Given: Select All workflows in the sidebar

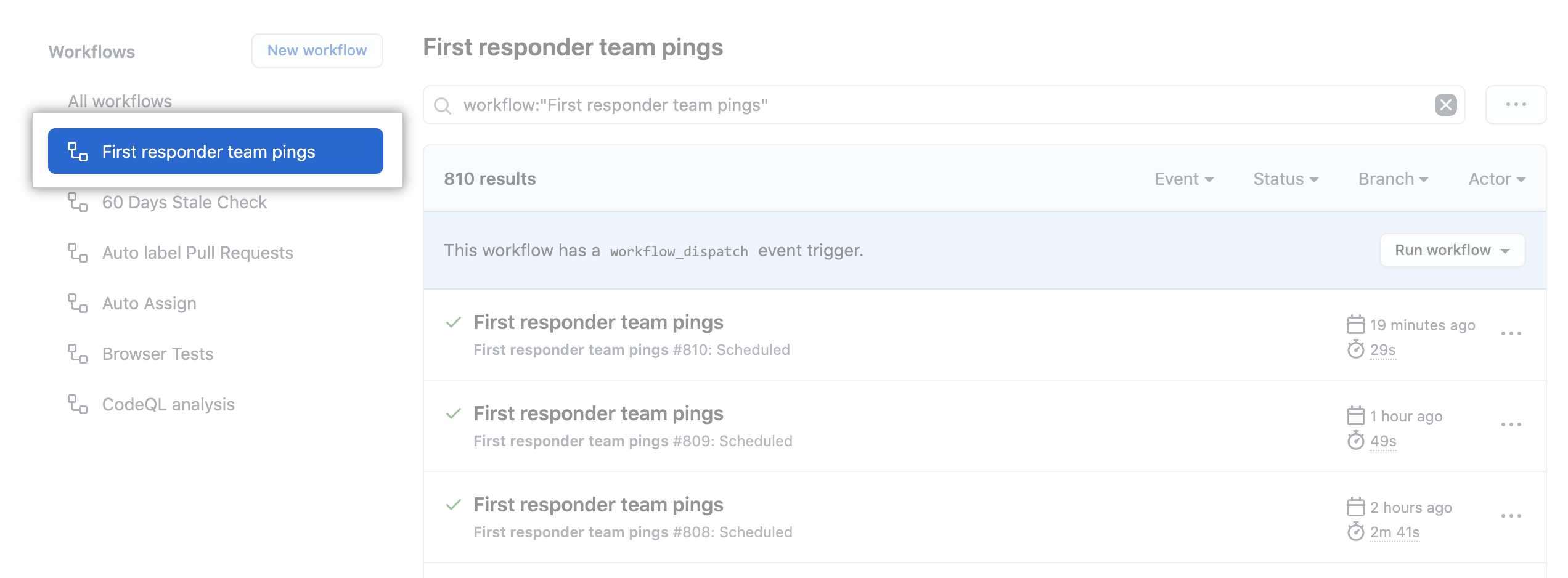Looking at the screenshot, I should pos(120,101).
